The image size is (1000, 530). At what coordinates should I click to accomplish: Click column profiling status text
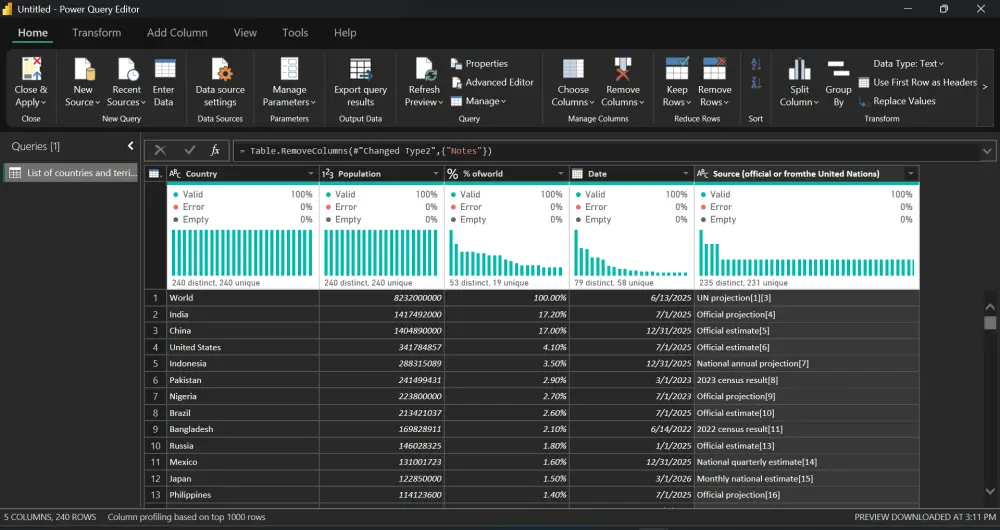186,517
